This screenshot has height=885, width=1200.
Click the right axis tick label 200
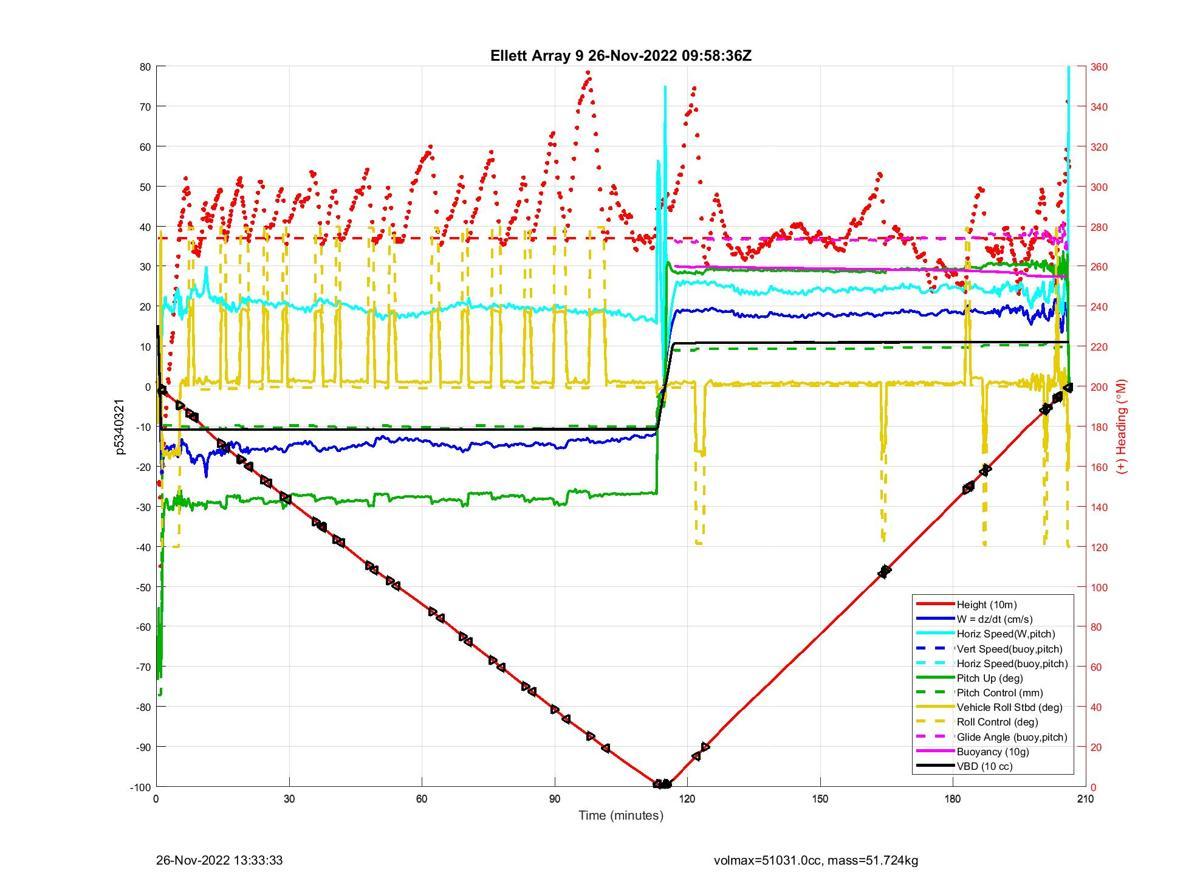click(x=1099, y=387)
